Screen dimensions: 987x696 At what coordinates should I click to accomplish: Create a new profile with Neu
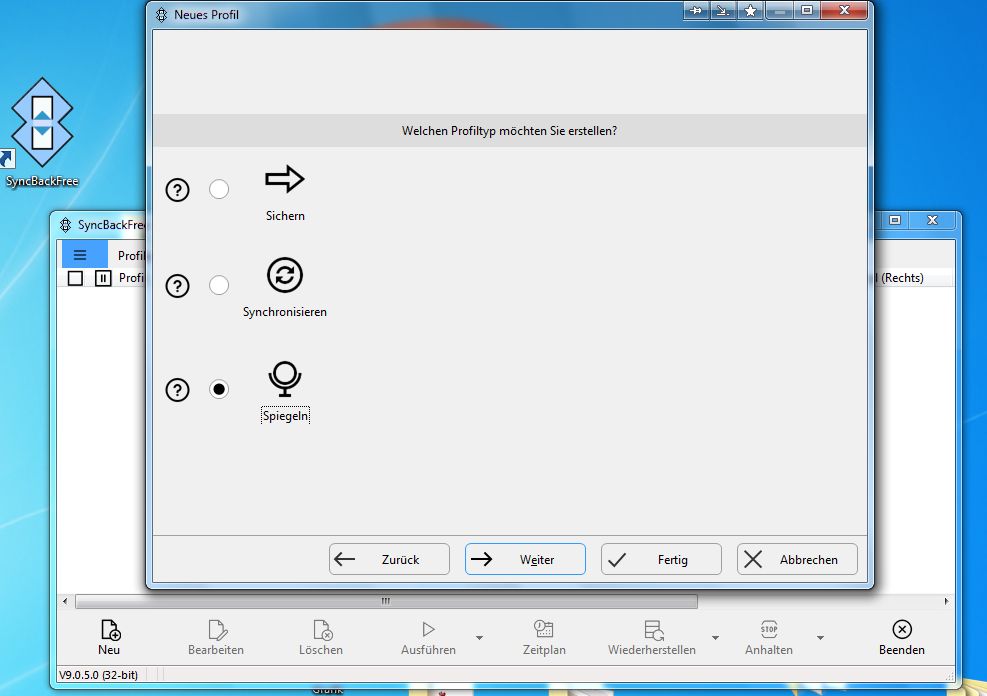click(x=109, y=637)
